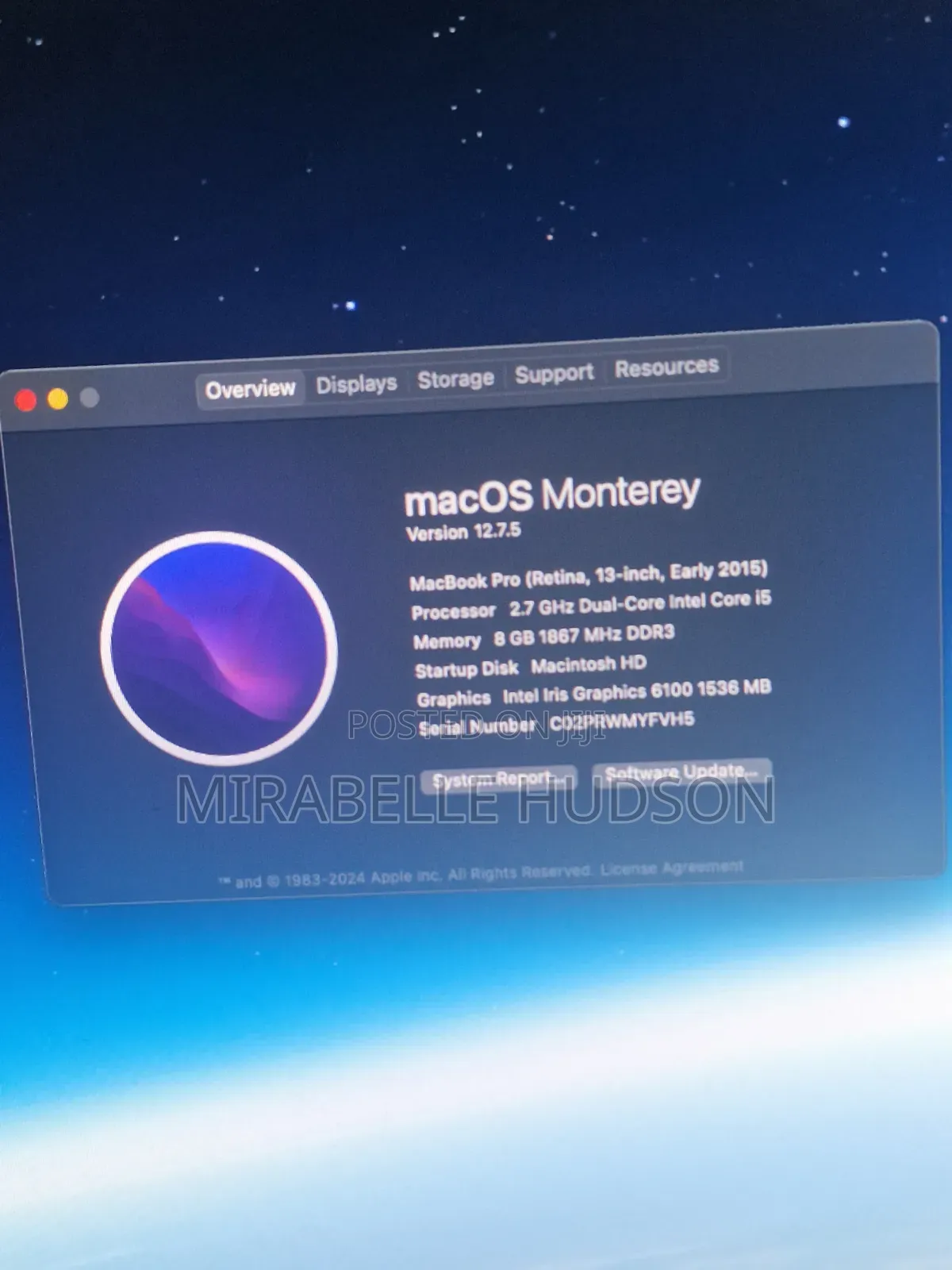The height and width of the screenshot is (1270, 952).
Task: Click Processor 2.7 GHz Dual-Core line
Action: 591,605
